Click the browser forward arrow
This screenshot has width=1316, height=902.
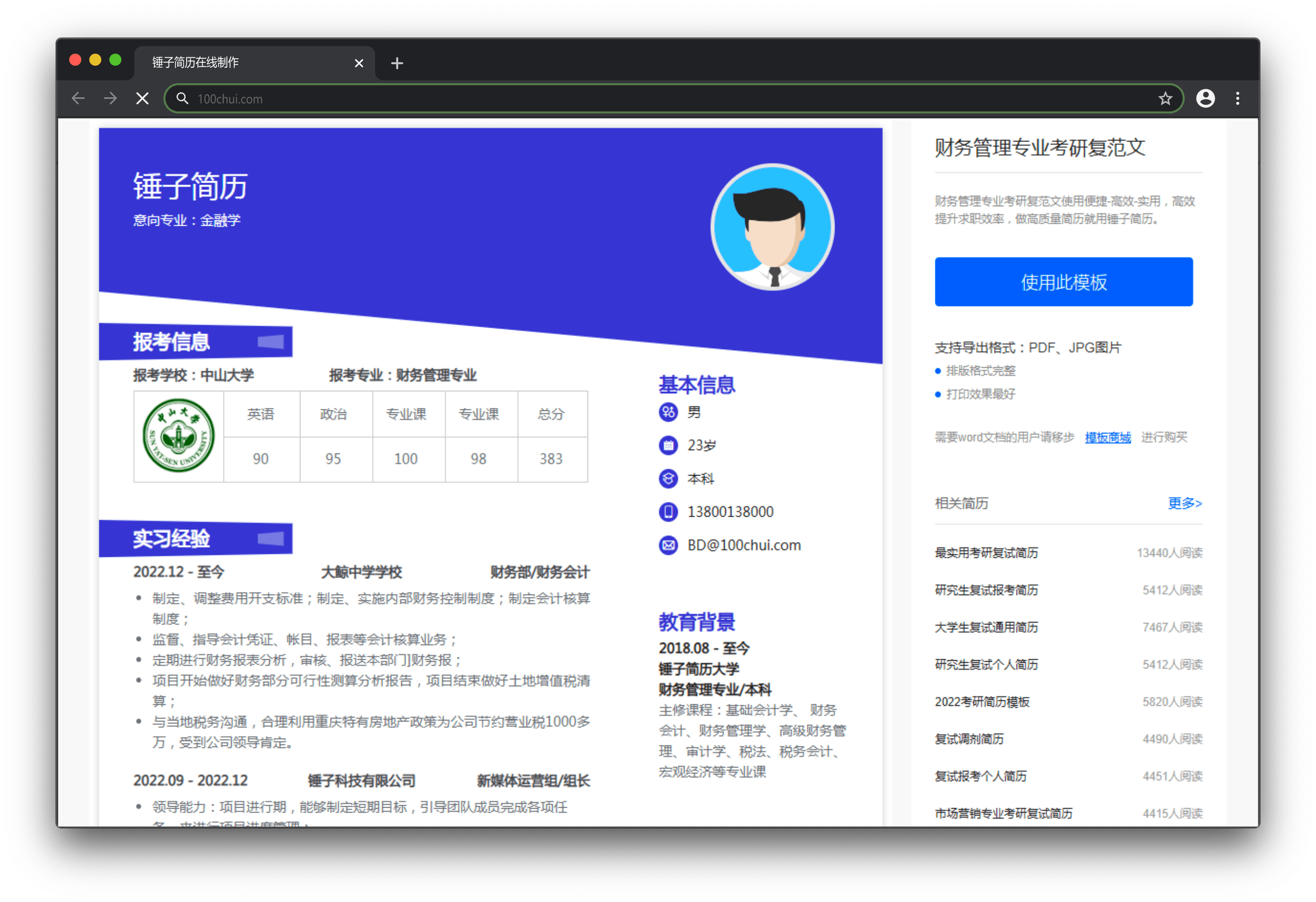coord(110,99)
